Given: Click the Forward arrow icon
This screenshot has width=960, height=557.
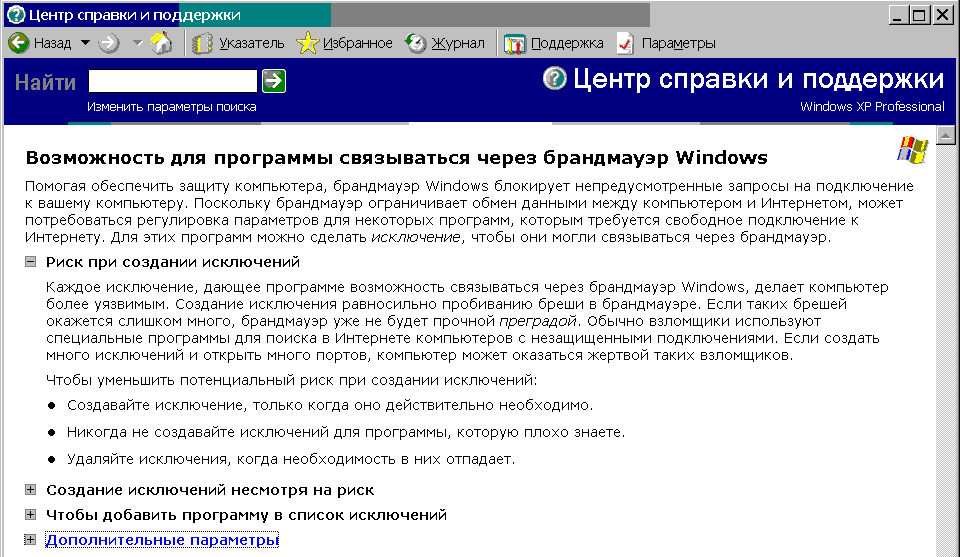Looking at the screenshot, I should tap(109, 43).
